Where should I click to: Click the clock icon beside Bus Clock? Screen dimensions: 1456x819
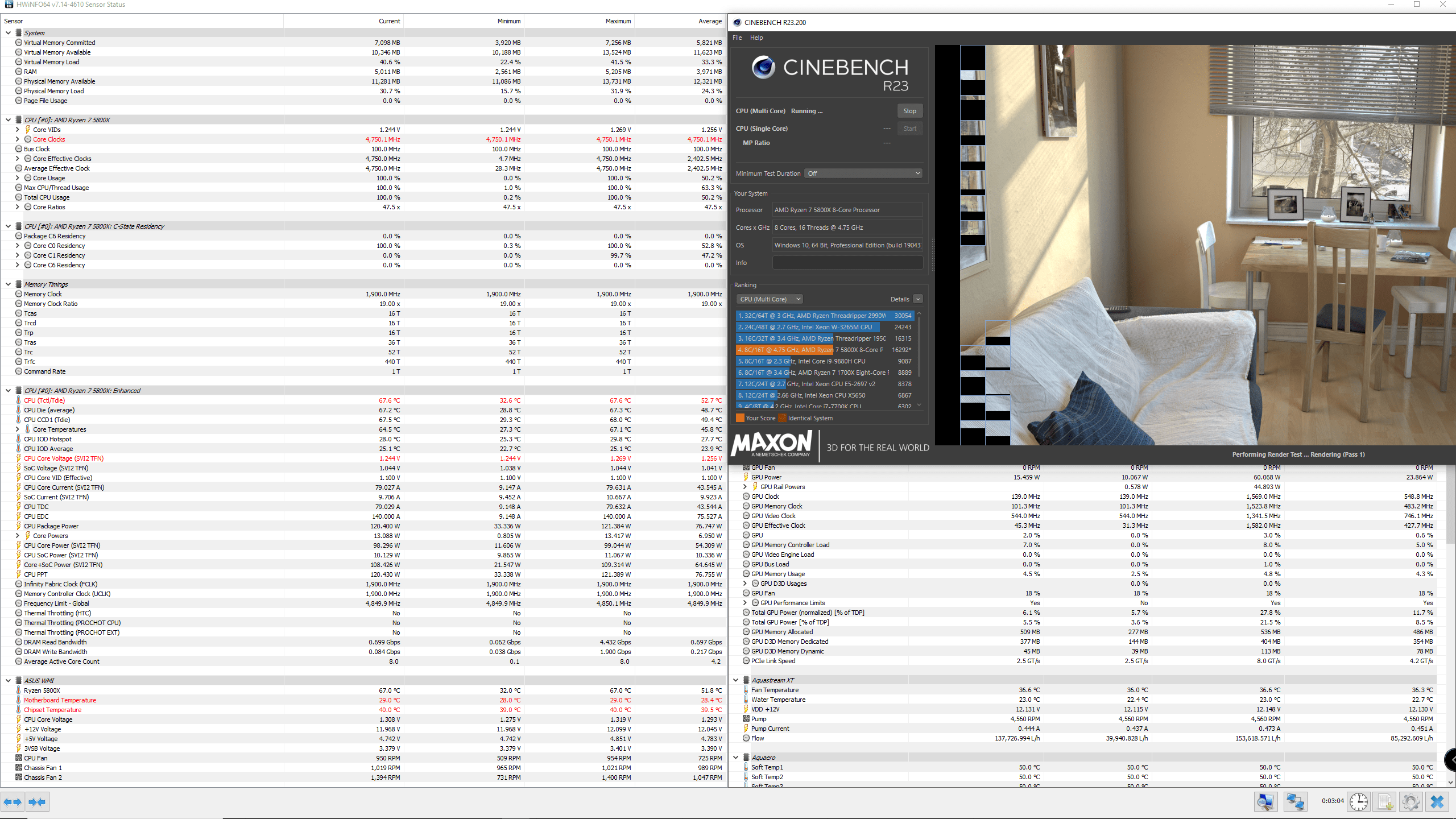point(19,149)
